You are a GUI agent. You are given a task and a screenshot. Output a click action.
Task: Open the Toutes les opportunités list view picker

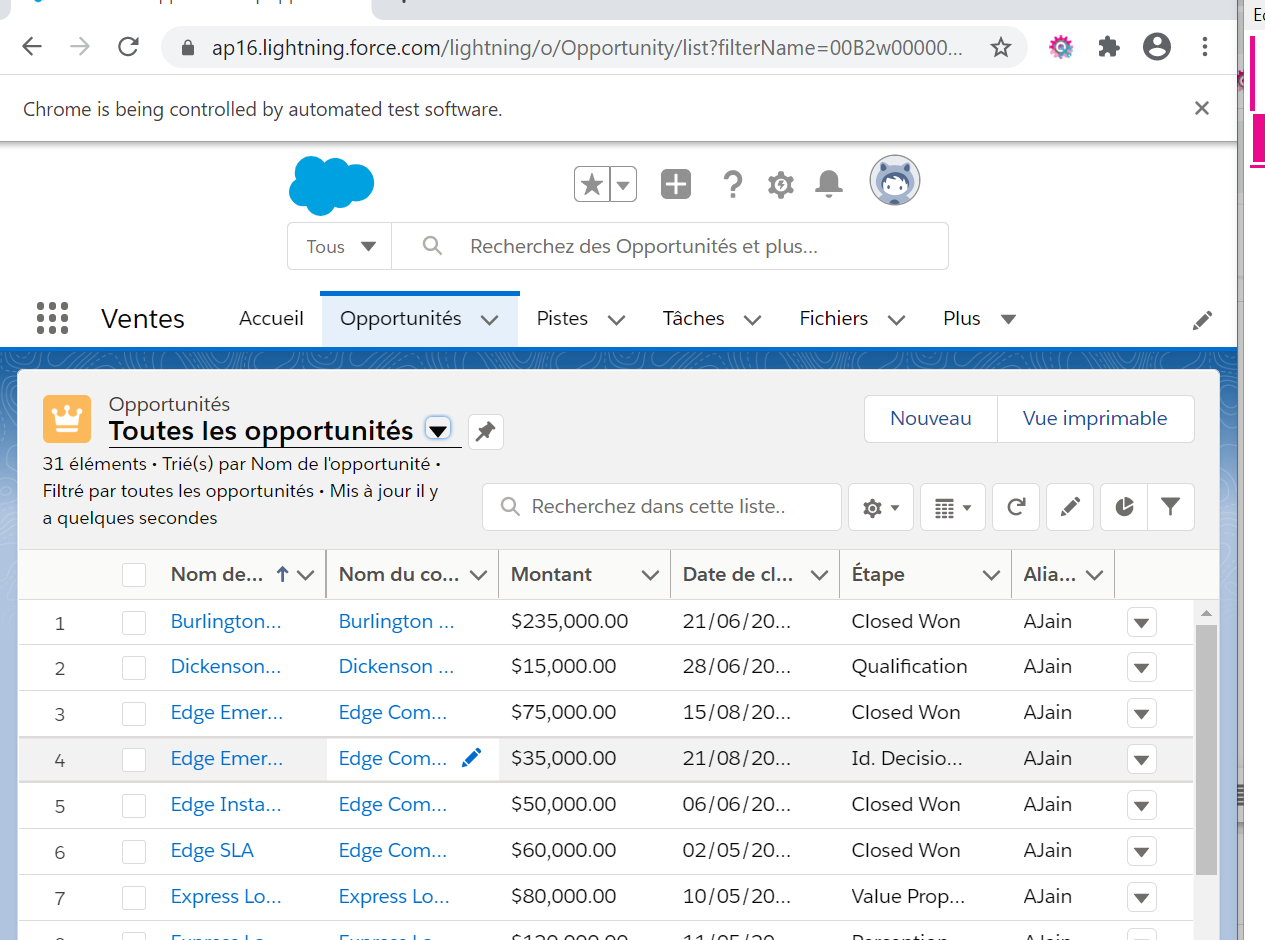point(438,430)
